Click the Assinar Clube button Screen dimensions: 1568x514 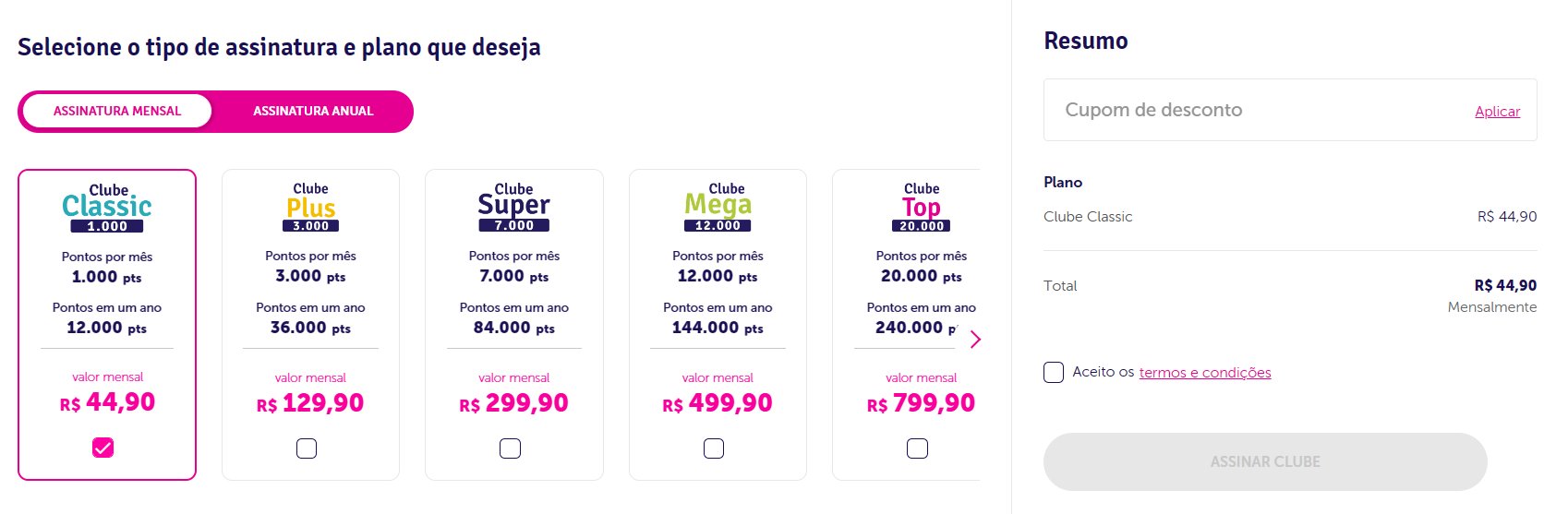[x=1265, y=461]
